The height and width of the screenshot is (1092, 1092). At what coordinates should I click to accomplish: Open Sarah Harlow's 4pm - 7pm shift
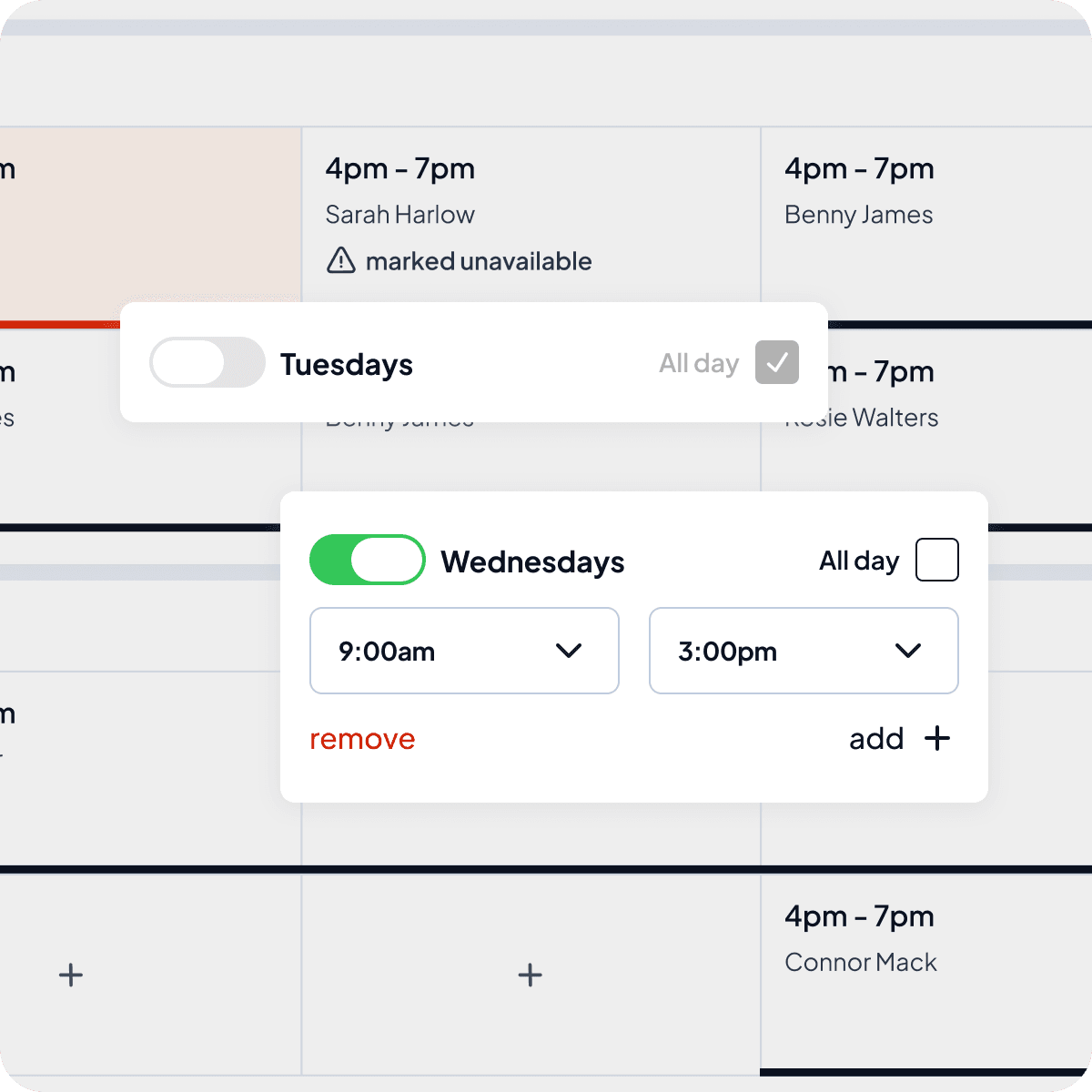click(531, 216)
